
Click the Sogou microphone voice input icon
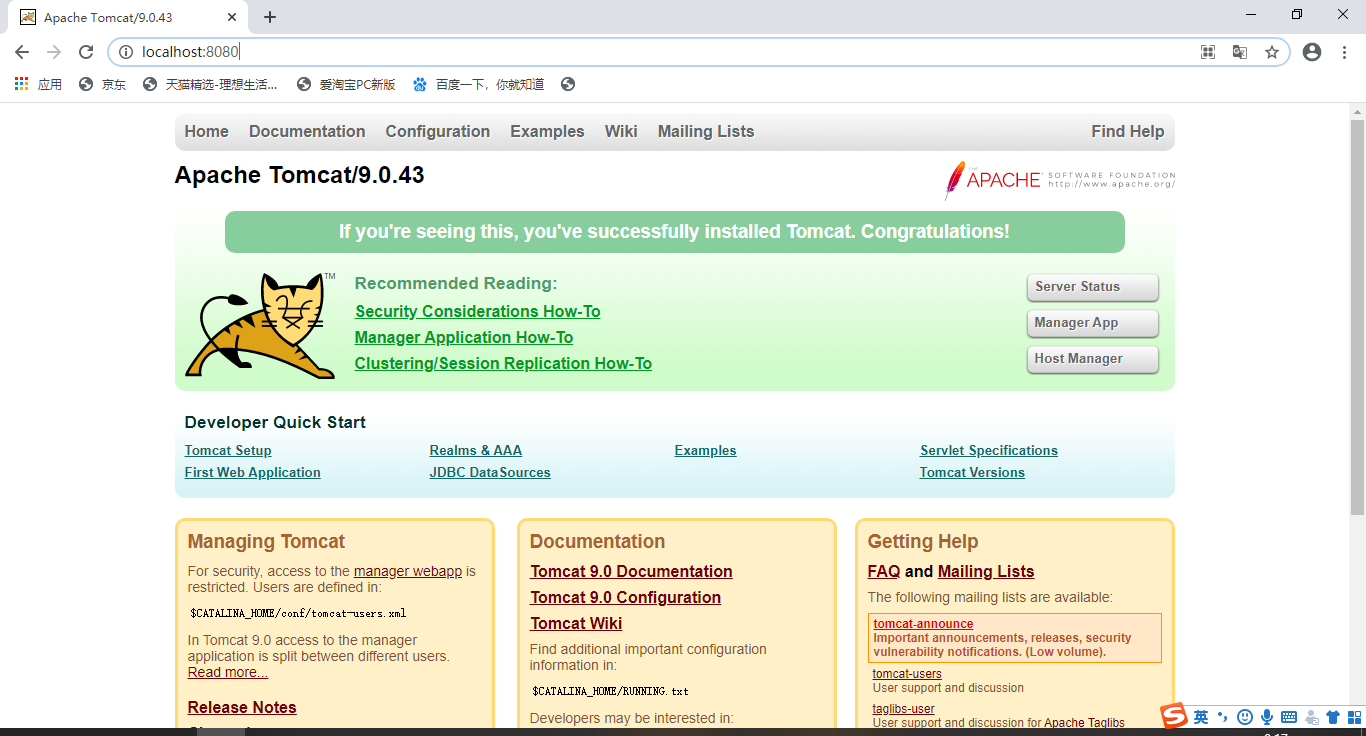click(x=1267, y=717)
